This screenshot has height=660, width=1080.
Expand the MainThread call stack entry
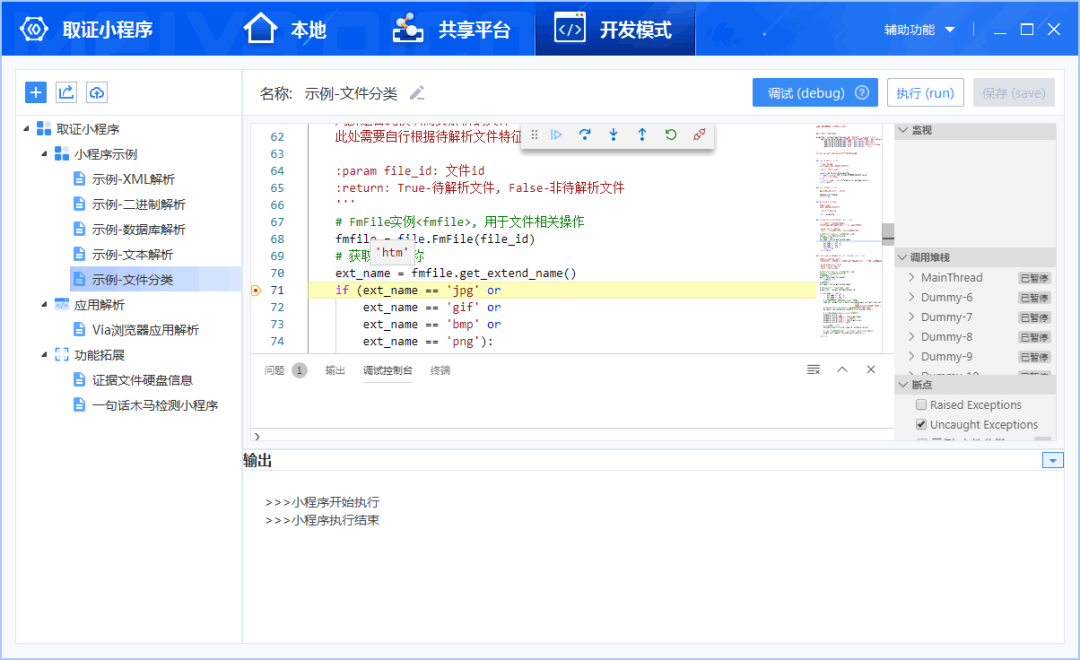[x=912, y=278]
